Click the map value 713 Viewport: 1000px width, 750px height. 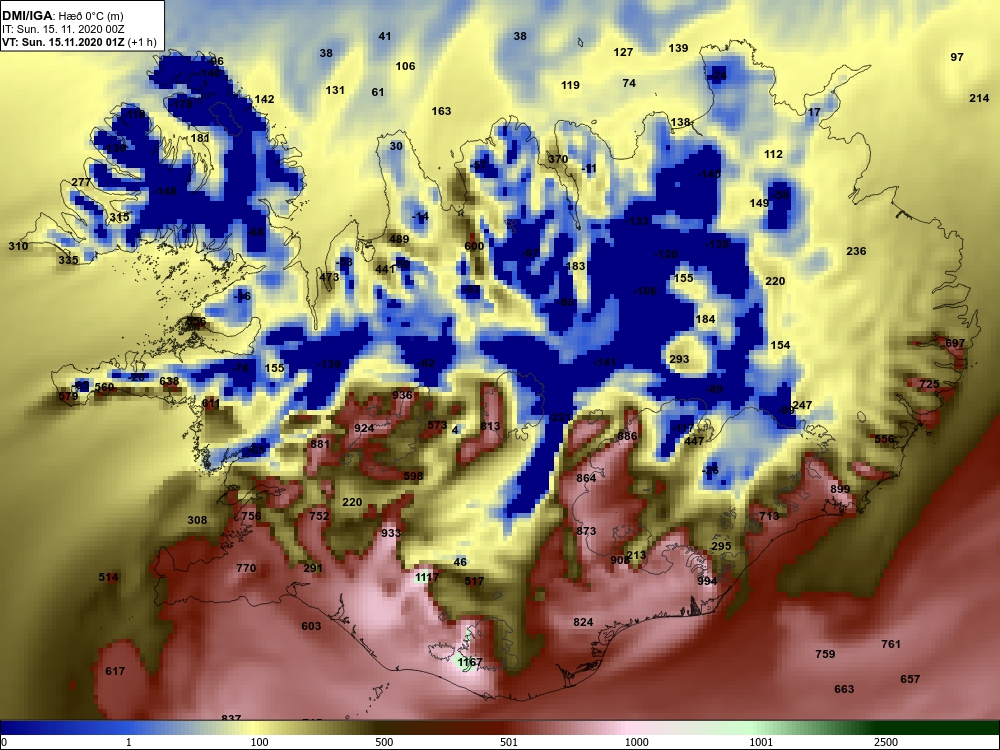769,516
